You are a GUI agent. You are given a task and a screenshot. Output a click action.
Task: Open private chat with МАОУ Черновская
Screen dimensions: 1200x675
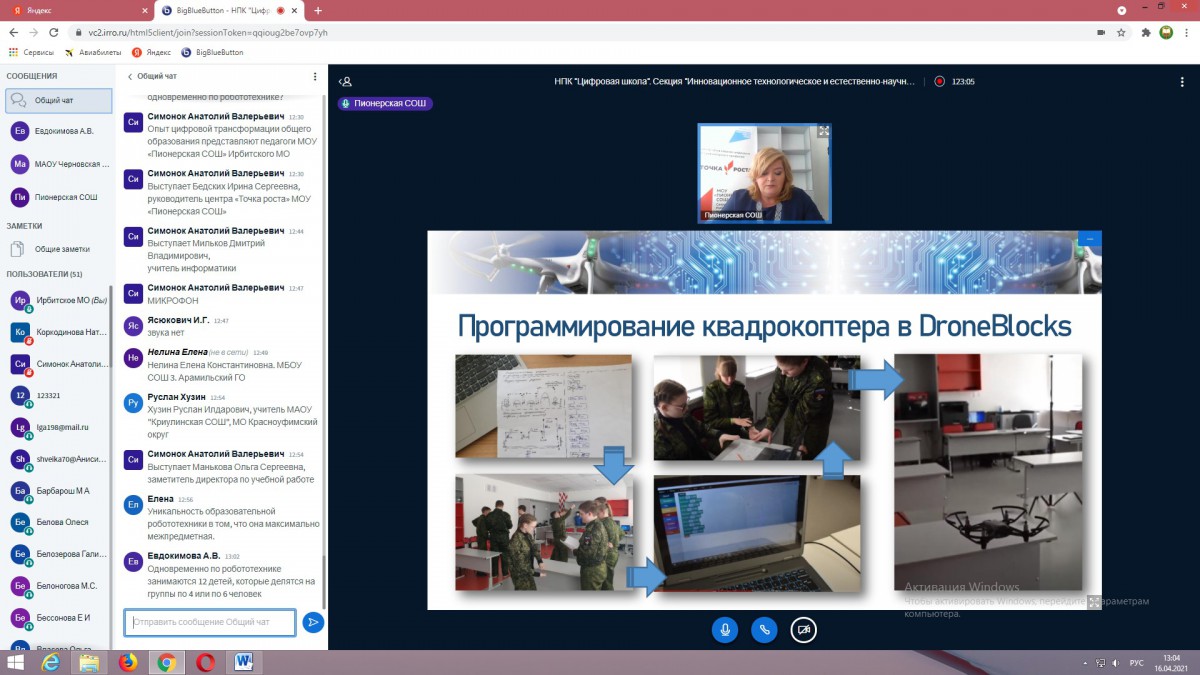click(x=58, y=164)
